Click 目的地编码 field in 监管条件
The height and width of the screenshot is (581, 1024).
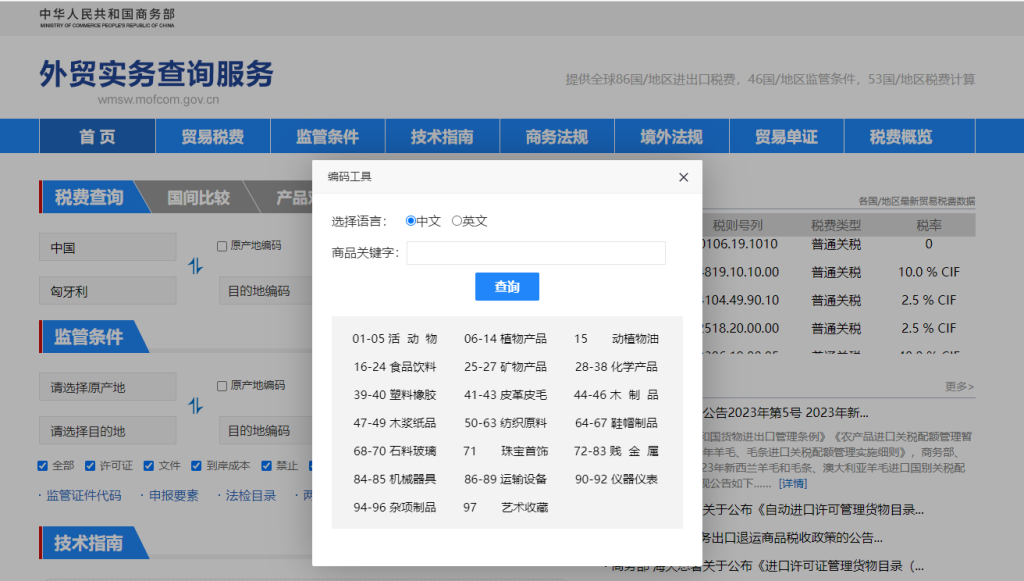tap(266, 431)
